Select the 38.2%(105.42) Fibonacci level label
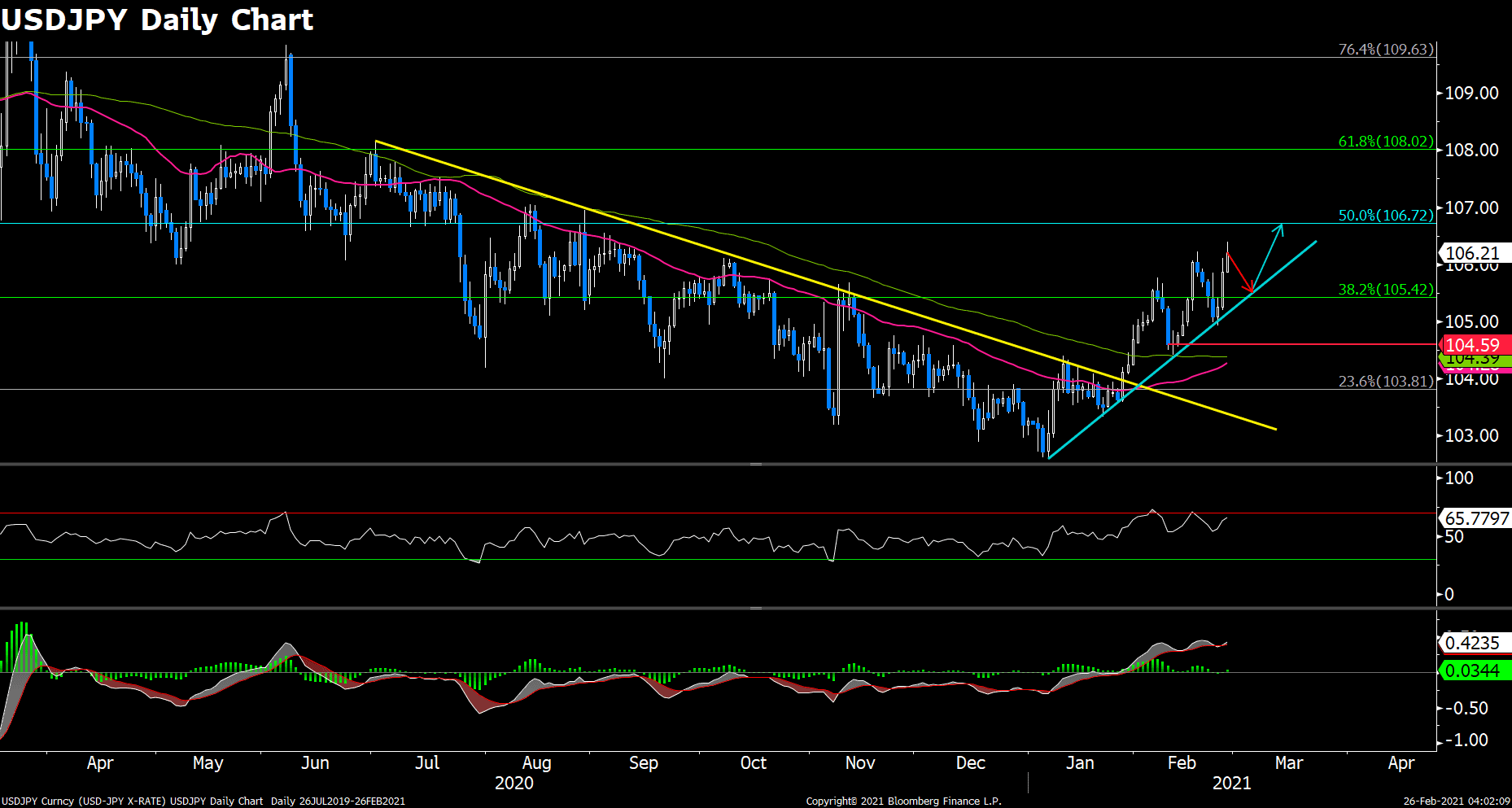 click(x=1386, y=290)
